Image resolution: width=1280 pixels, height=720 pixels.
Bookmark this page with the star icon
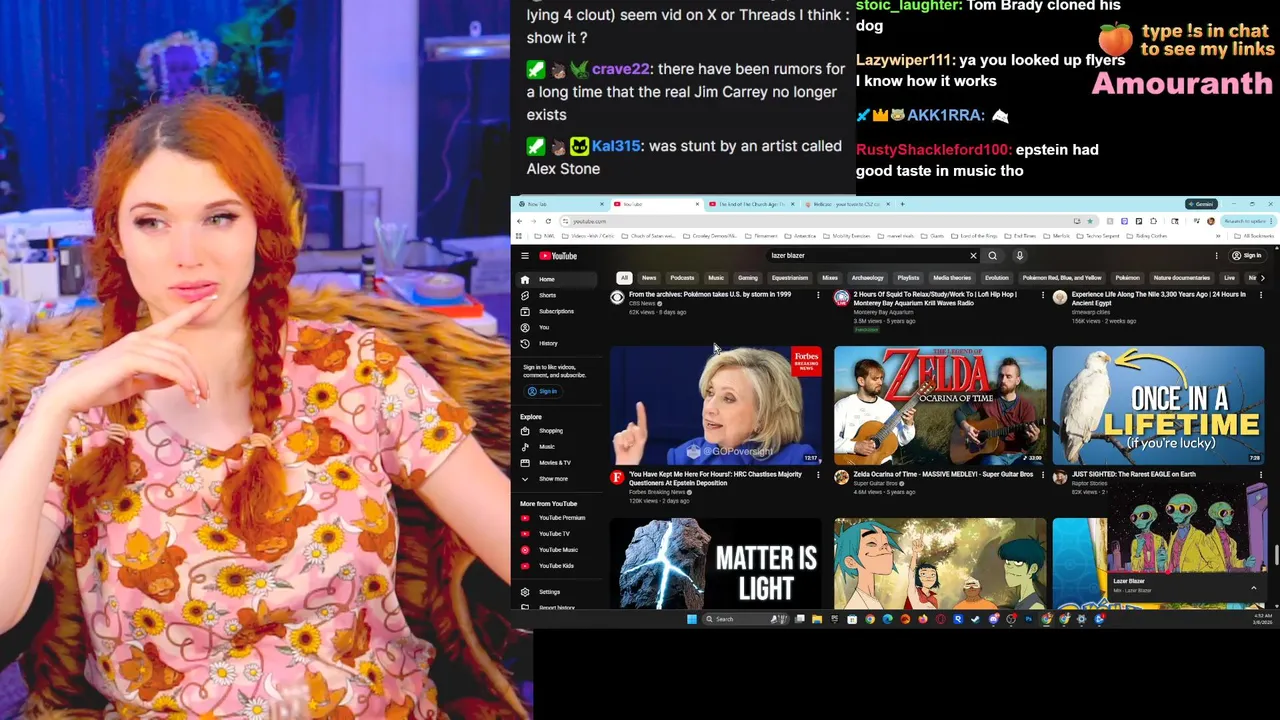pyautogui.click(x=1090, y=221)
